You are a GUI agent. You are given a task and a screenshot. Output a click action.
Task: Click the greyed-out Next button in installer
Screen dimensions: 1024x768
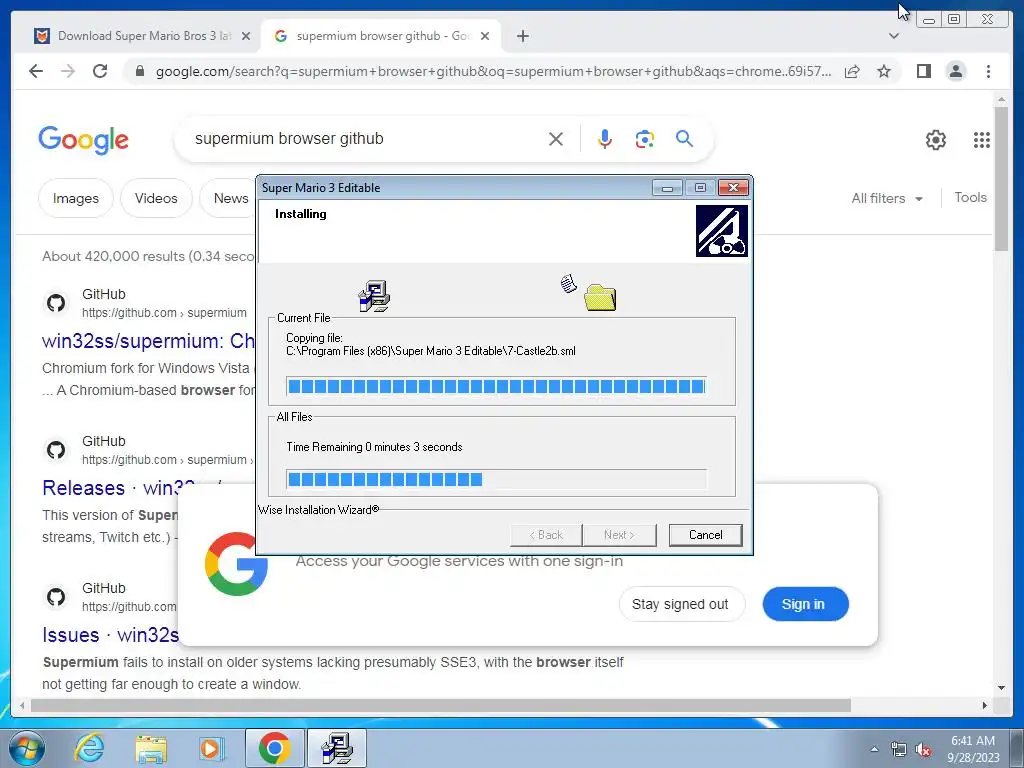pos(619,535)
